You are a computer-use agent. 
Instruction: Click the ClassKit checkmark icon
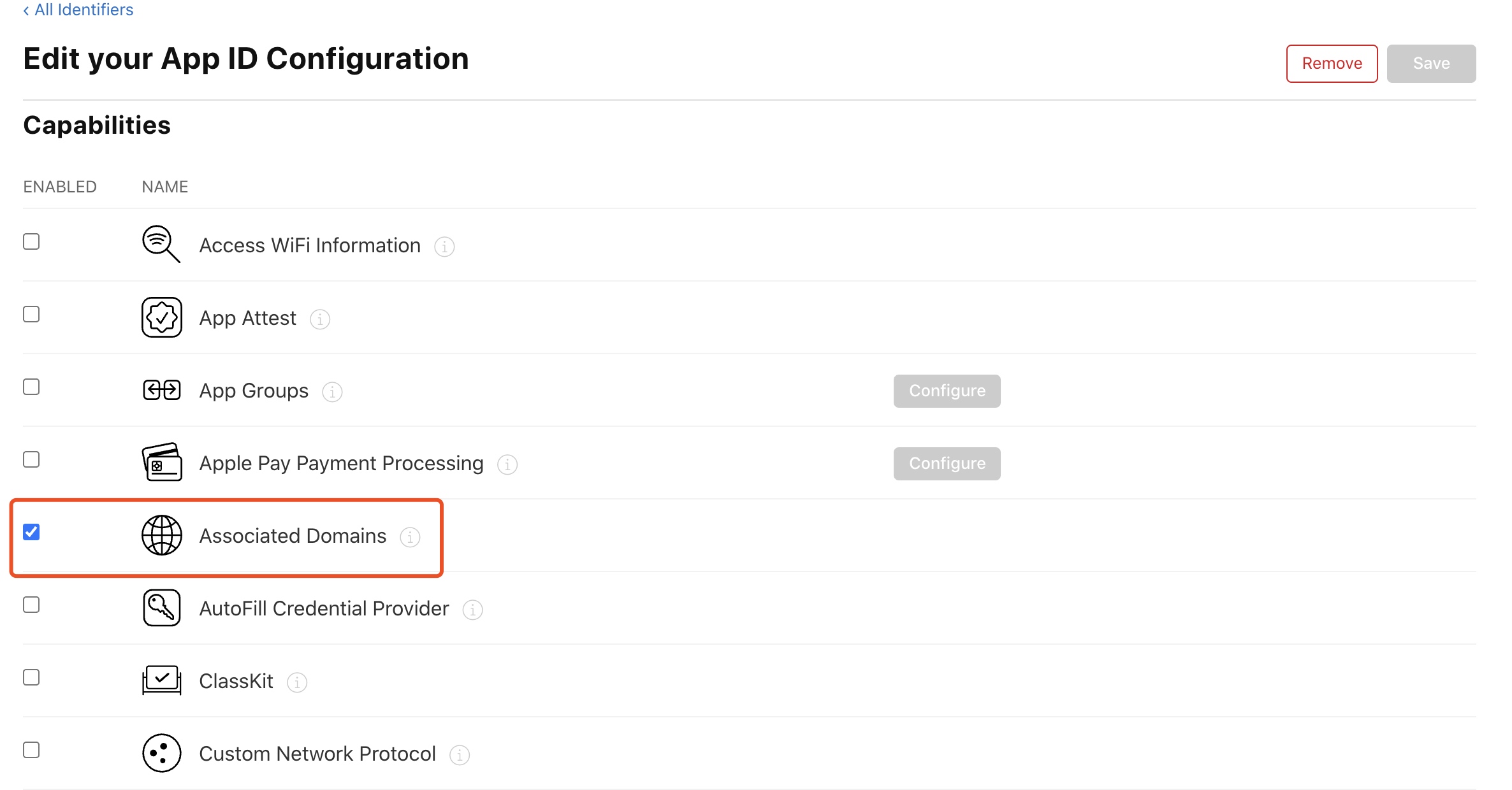[x=161, y=680]
